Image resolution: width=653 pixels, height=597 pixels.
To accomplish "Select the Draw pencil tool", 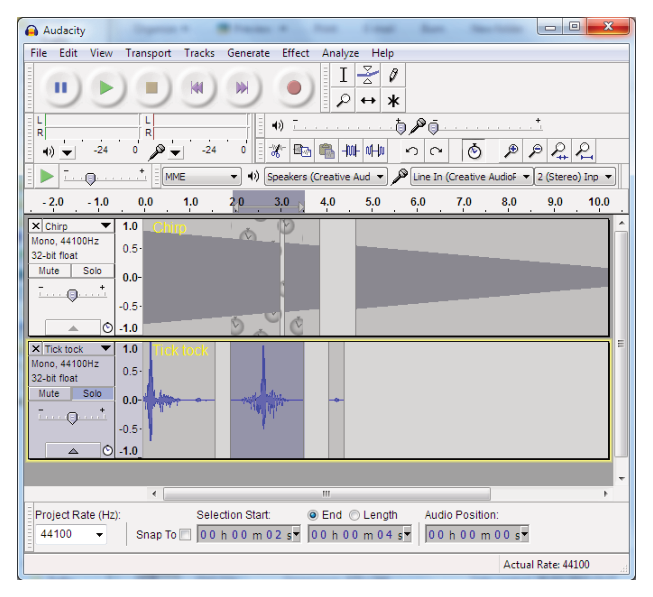I will (x=393, y=75).
